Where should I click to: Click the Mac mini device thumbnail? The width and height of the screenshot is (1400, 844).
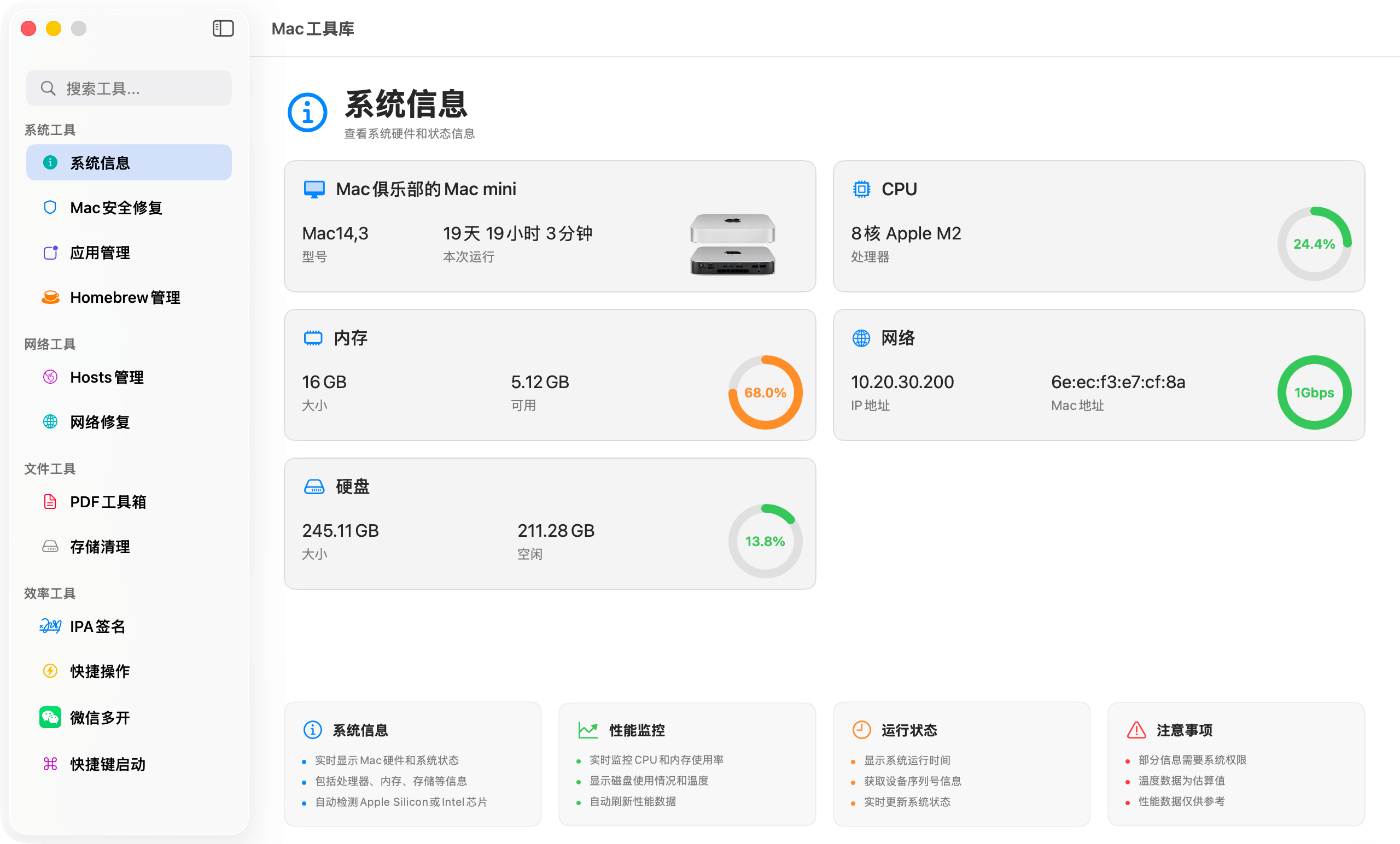(732, 244)
